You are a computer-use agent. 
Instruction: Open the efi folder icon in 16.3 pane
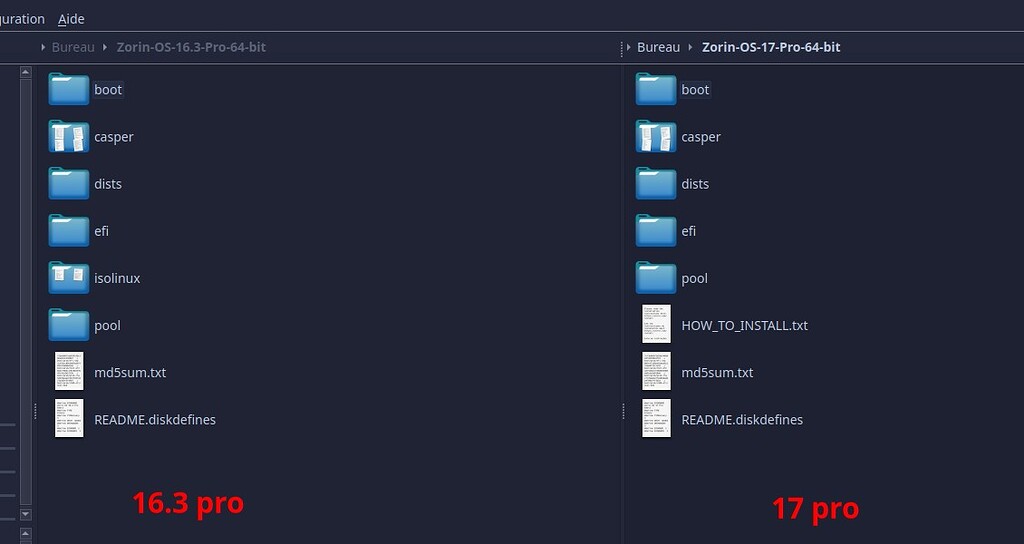pyautogui.click(x=69, y=231)
